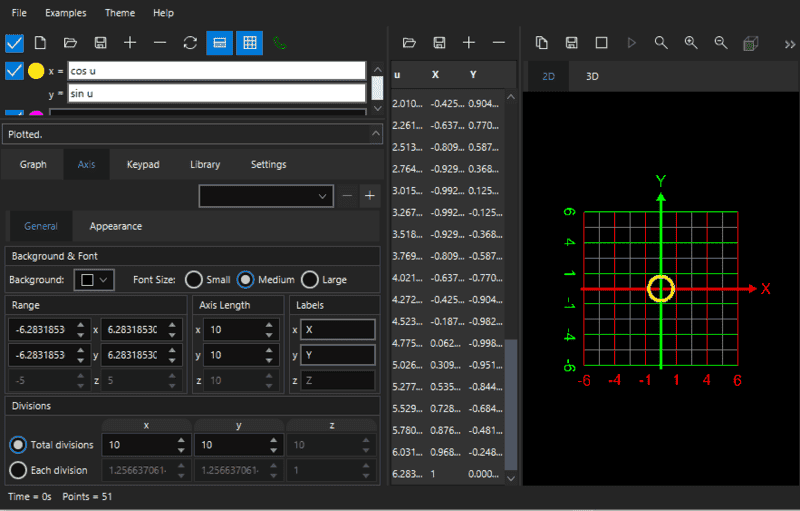Create a new file with blank page icon

(41, 43)
